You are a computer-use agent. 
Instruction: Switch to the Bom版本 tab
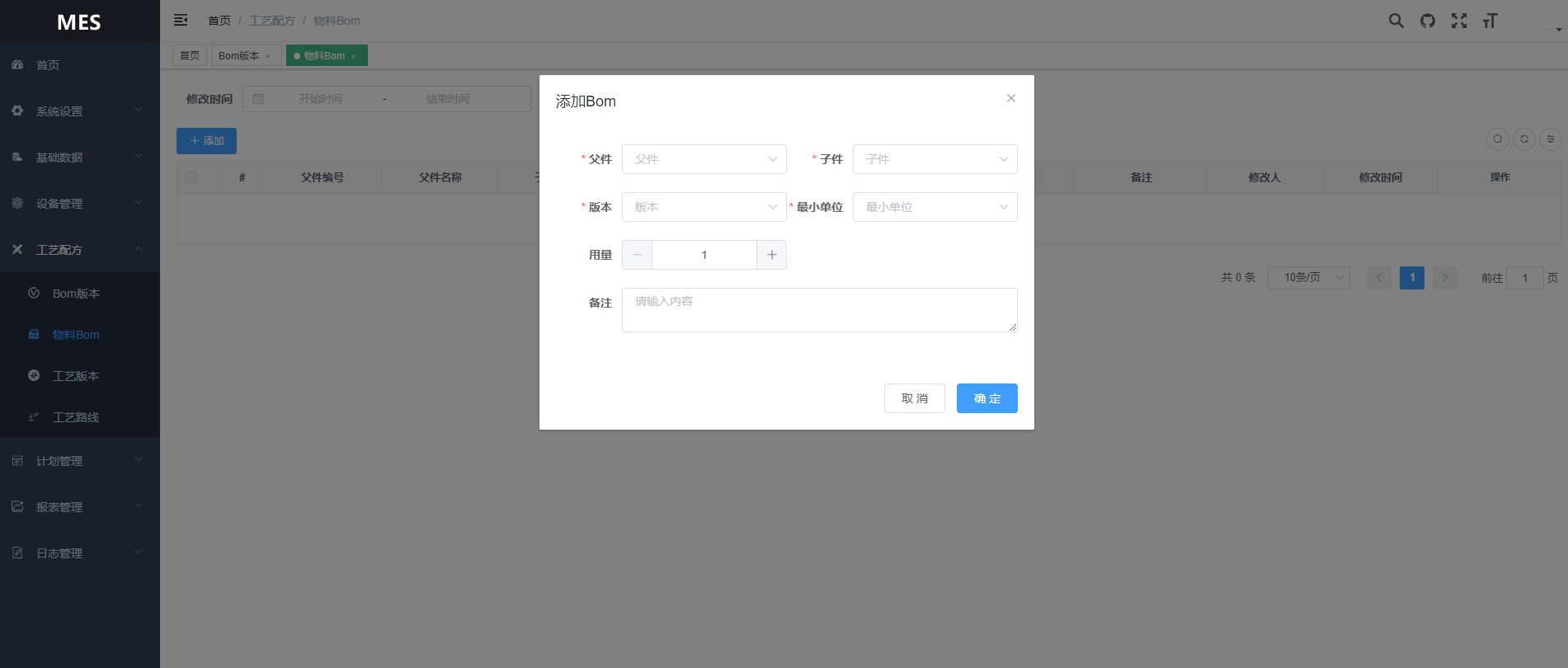[x=246, y=55]
